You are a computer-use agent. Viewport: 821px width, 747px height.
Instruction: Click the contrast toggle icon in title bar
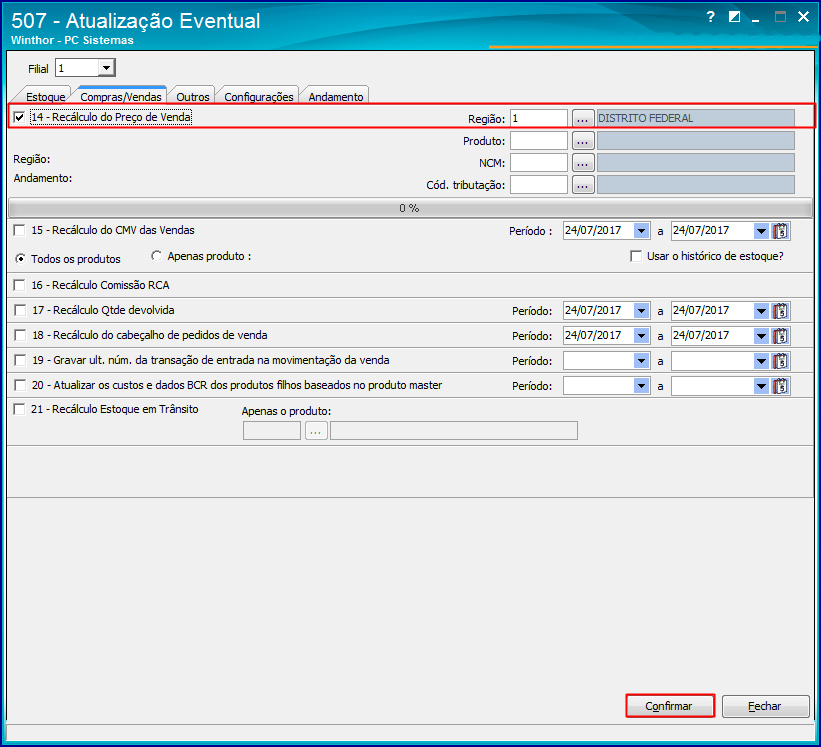pos(734,17)
